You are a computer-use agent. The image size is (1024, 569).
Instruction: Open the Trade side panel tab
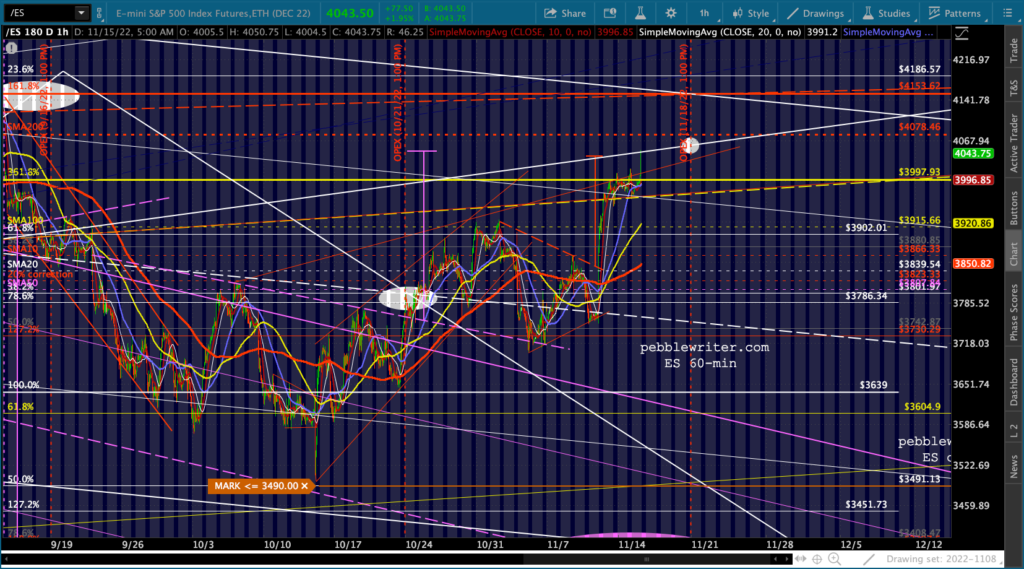(x=1014, y=50)
